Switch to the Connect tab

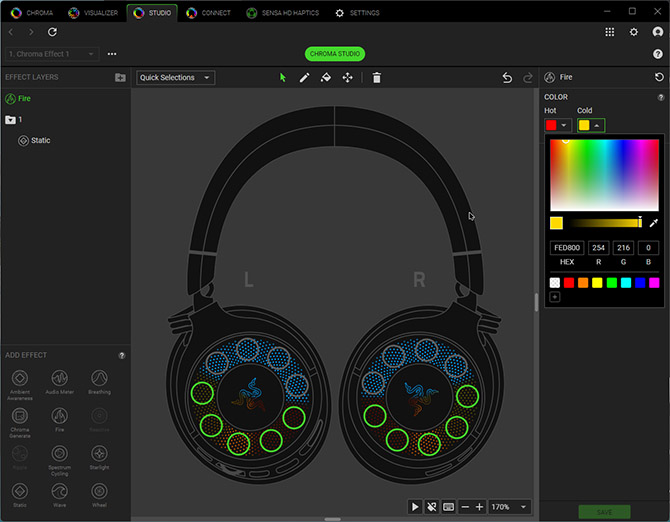pos(209,13)
